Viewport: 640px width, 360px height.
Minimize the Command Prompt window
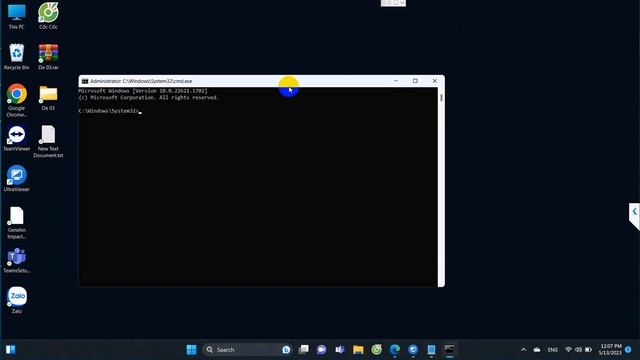pyautogui.click(x=396, y=81)
